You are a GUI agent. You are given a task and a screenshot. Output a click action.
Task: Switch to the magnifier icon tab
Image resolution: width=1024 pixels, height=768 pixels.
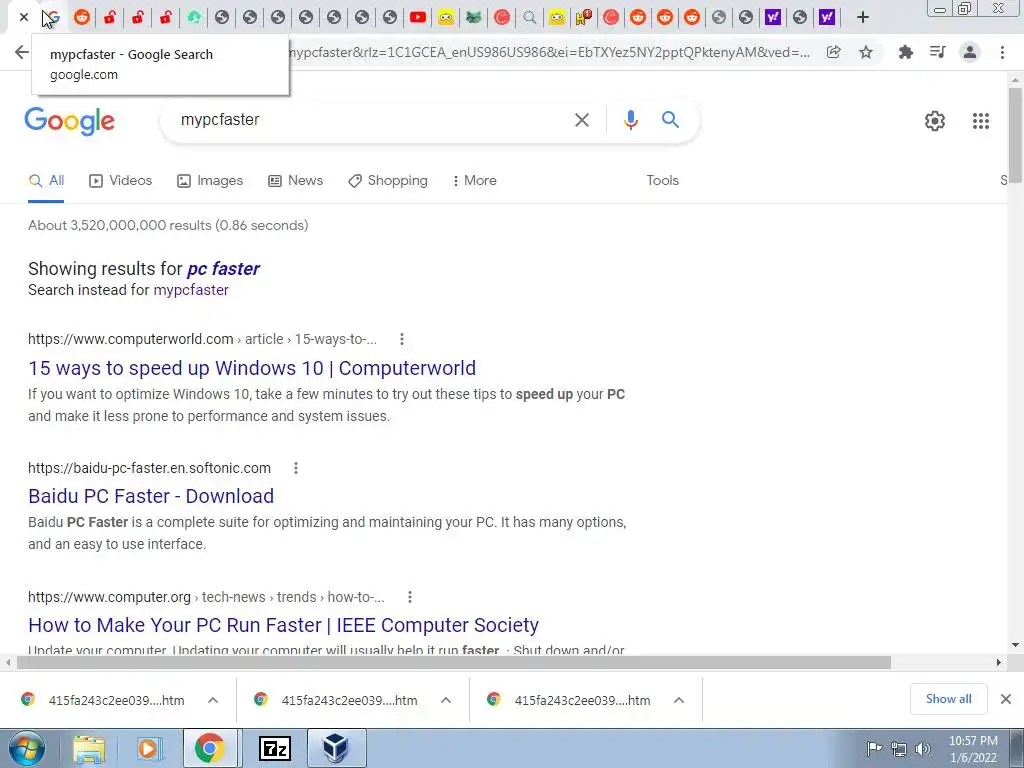(x=530, y=18)
